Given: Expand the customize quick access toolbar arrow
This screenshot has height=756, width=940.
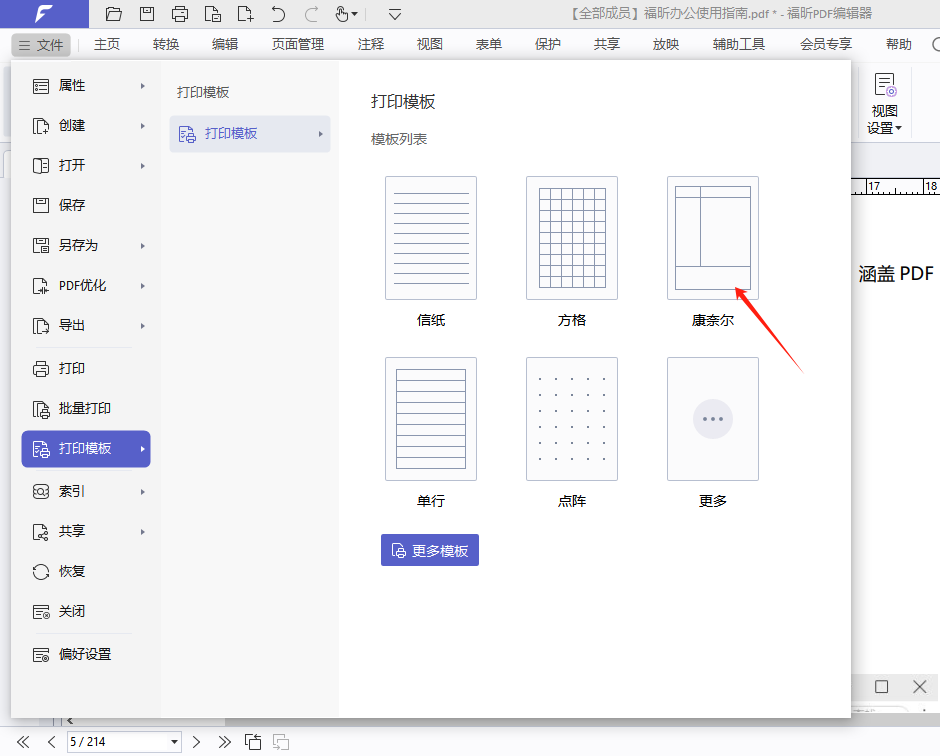Looking at the screenshot, I should point(395,14).
